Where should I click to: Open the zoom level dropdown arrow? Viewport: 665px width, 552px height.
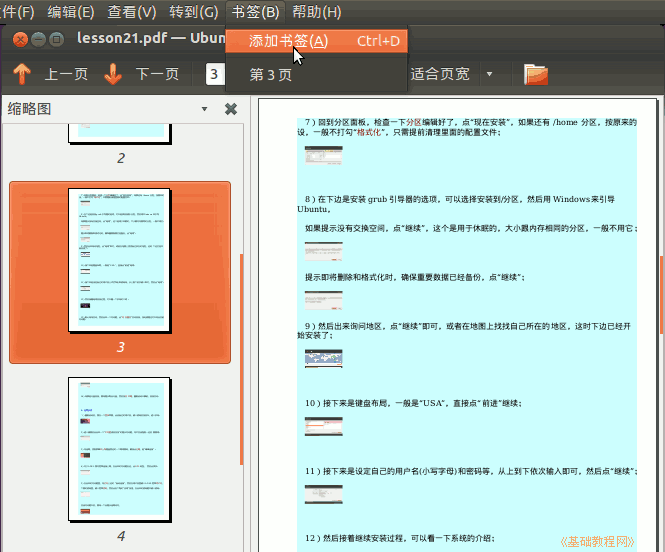pyautogui.click(x=489, y=74)
